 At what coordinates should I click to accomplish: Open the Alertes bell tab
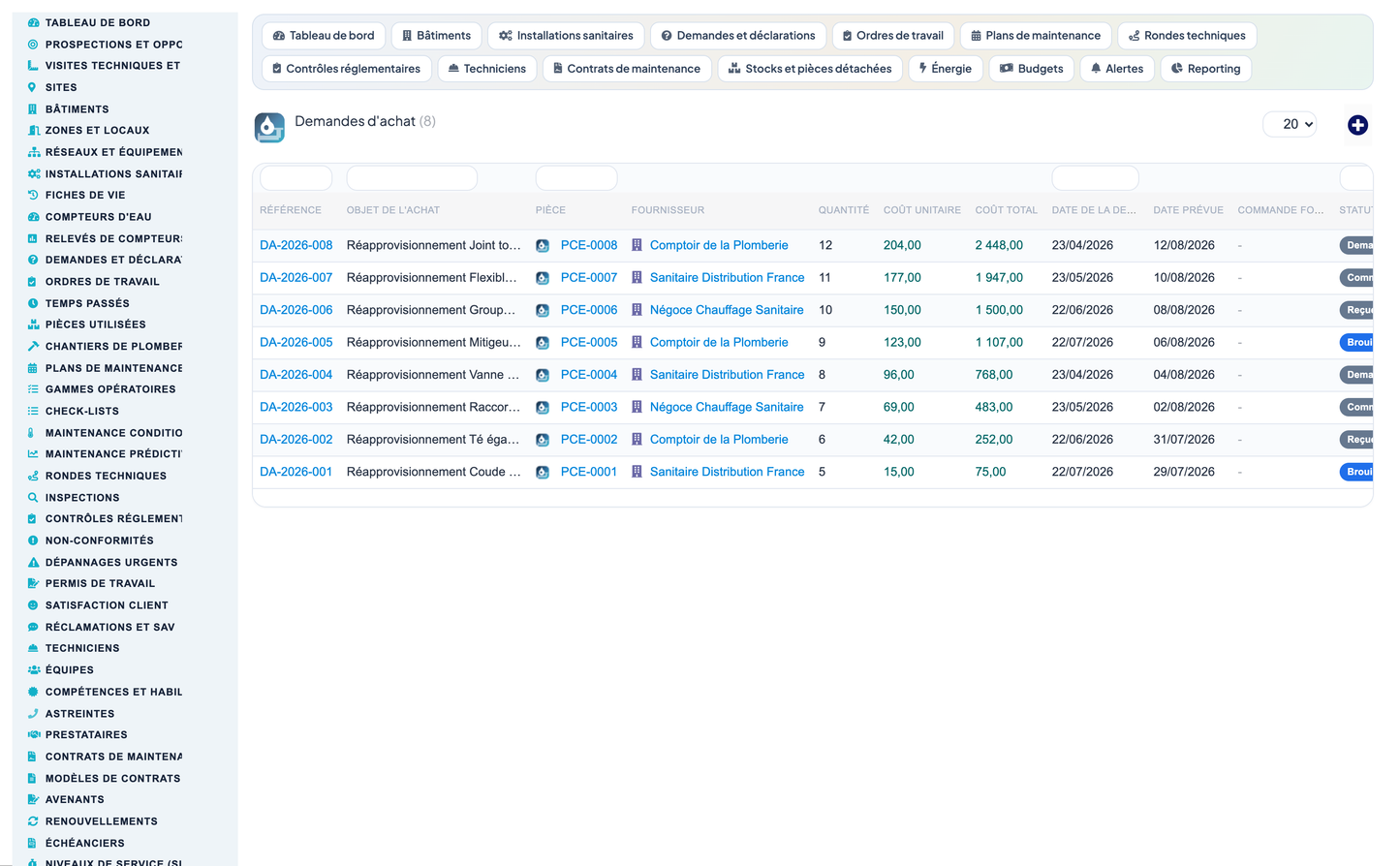coord(1116,69)
